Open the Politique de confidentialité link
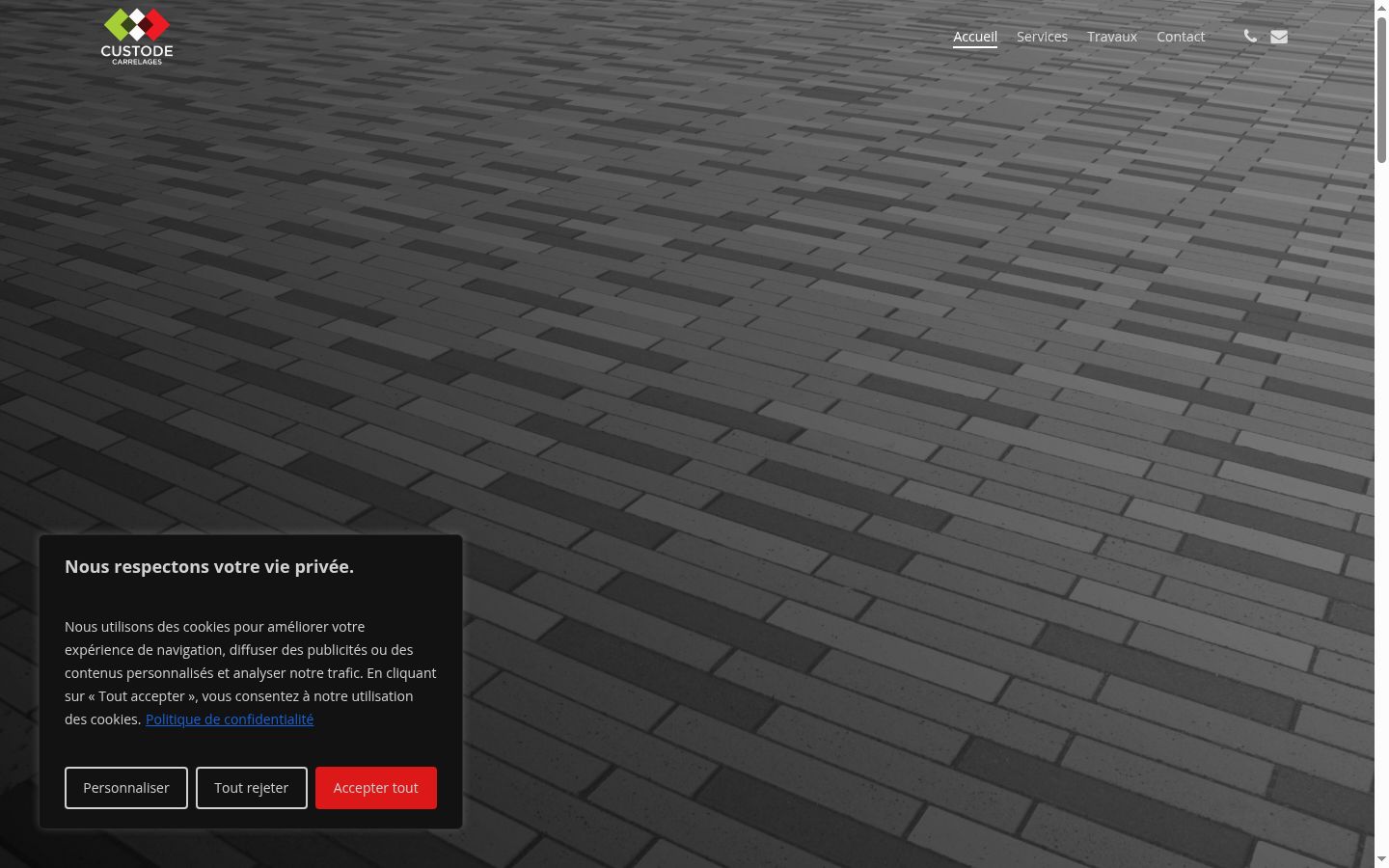 pyautogui.click(x=230, y=719)
